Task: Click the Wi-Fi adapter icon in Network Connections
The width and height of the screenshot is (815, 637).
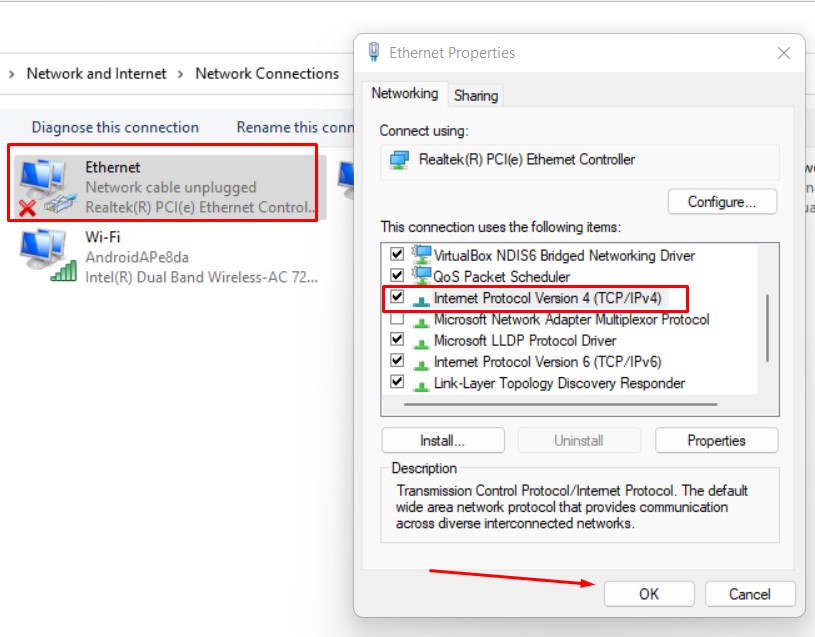Action: click(x=48, y=257)
